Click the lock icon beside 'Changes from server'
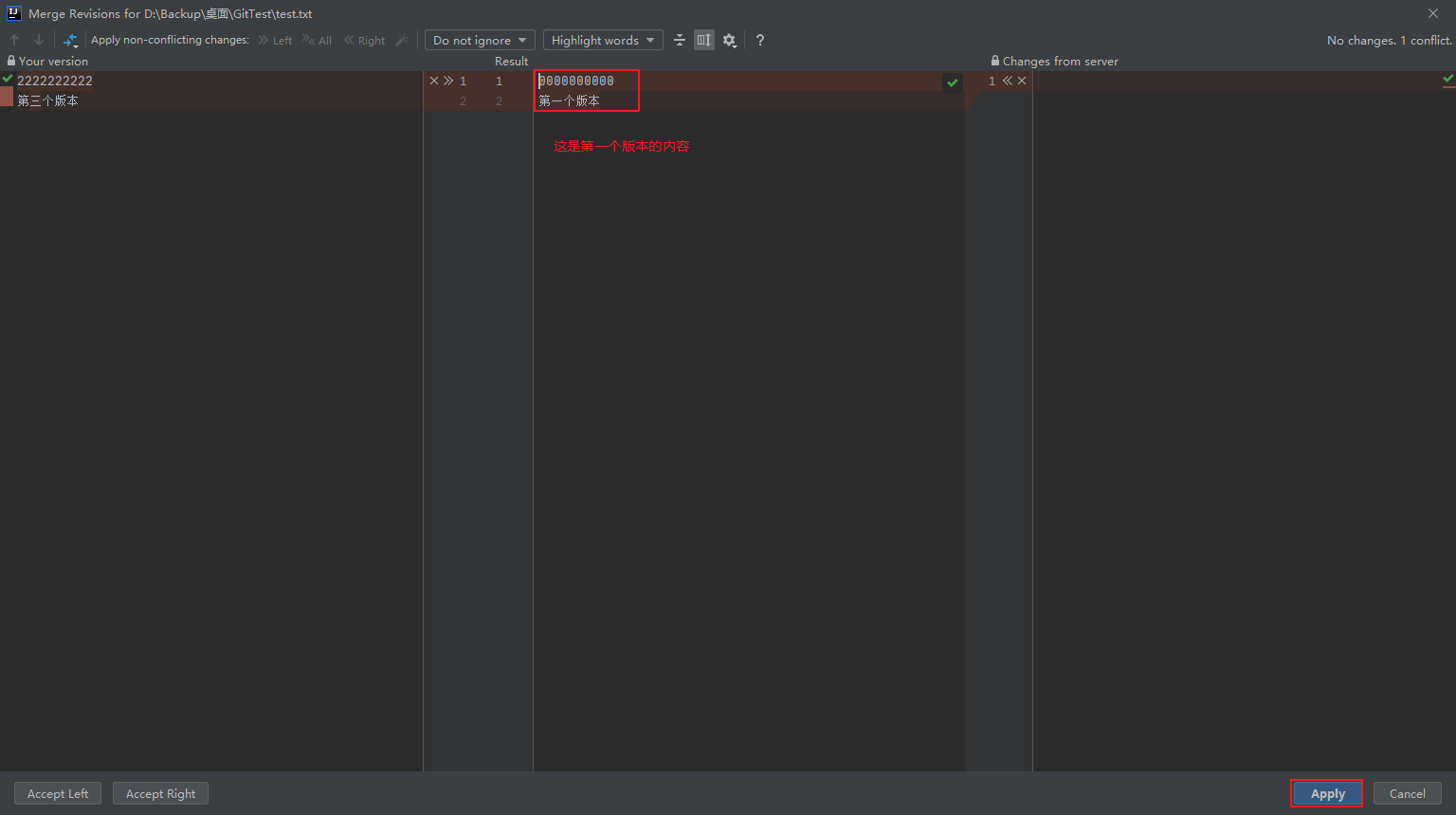1456x815 pixels. [995, 61]
